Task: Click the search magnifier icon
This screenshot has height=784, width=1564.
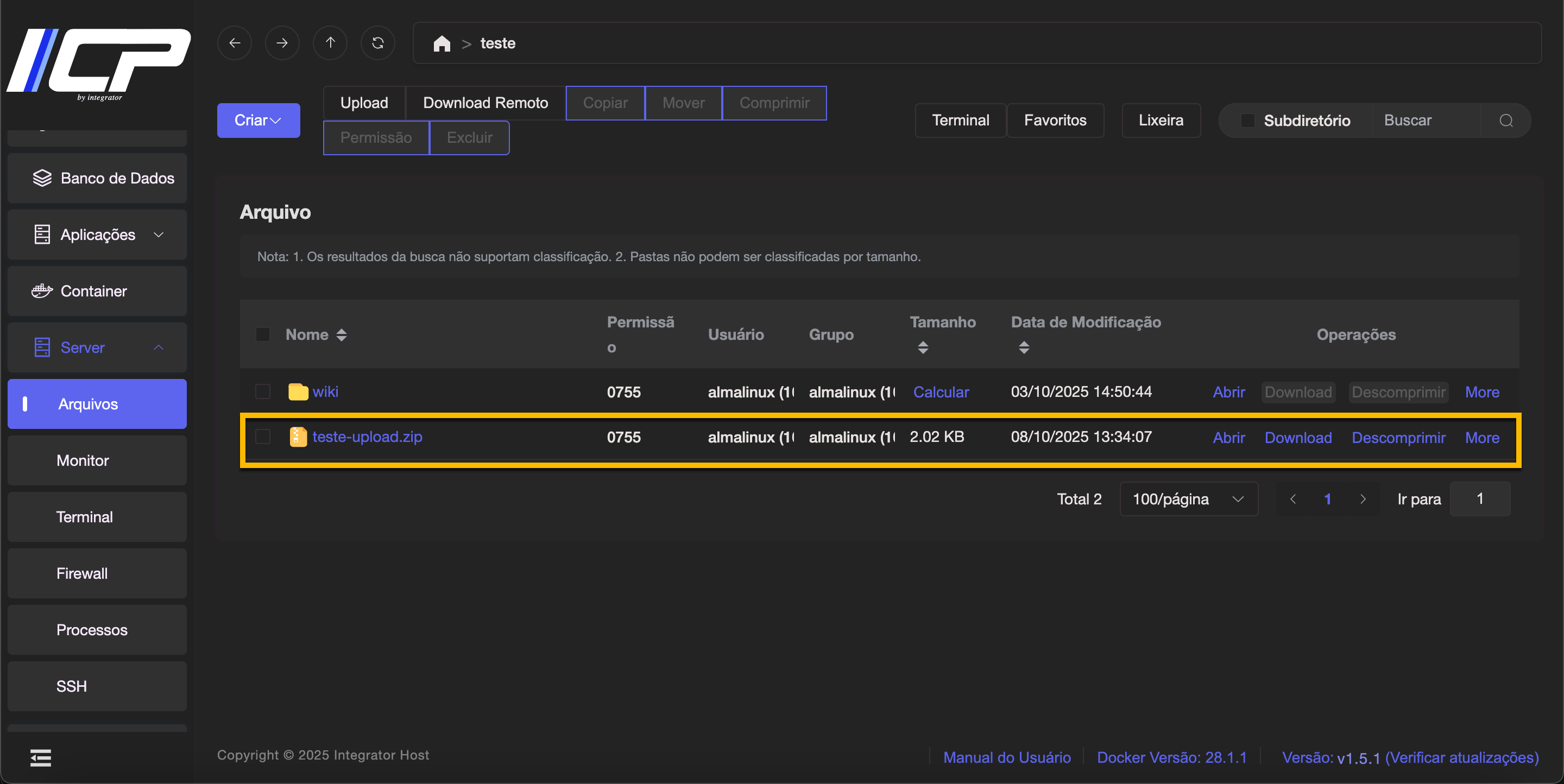Action: click(x=1506, y=121)
